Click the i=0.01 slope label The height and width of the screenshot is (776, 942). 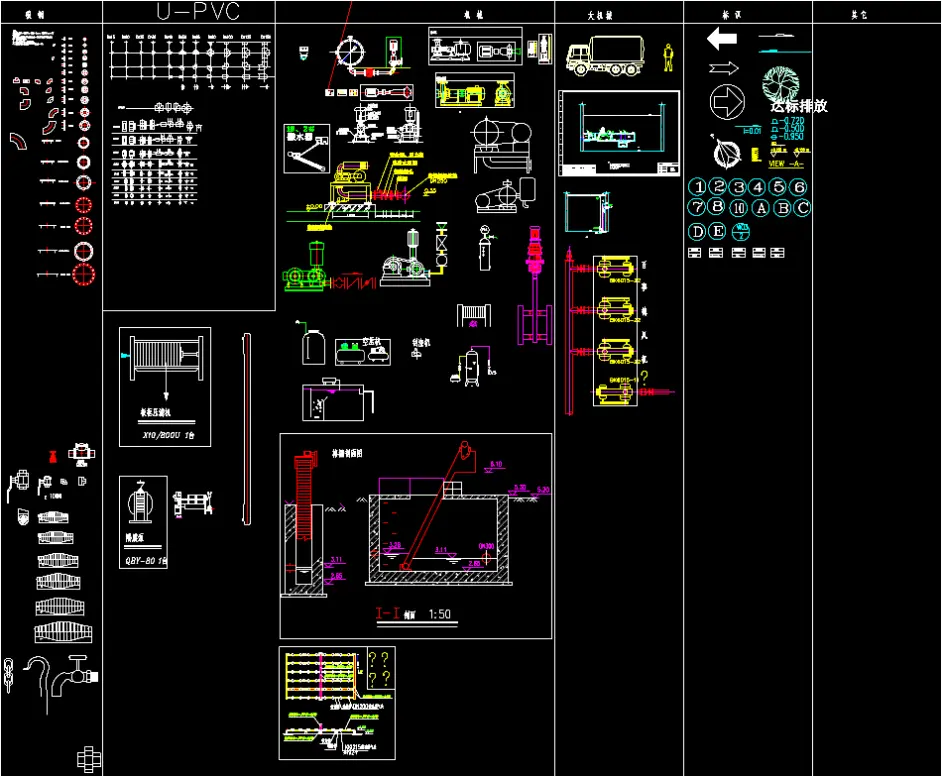click(752, 130)
